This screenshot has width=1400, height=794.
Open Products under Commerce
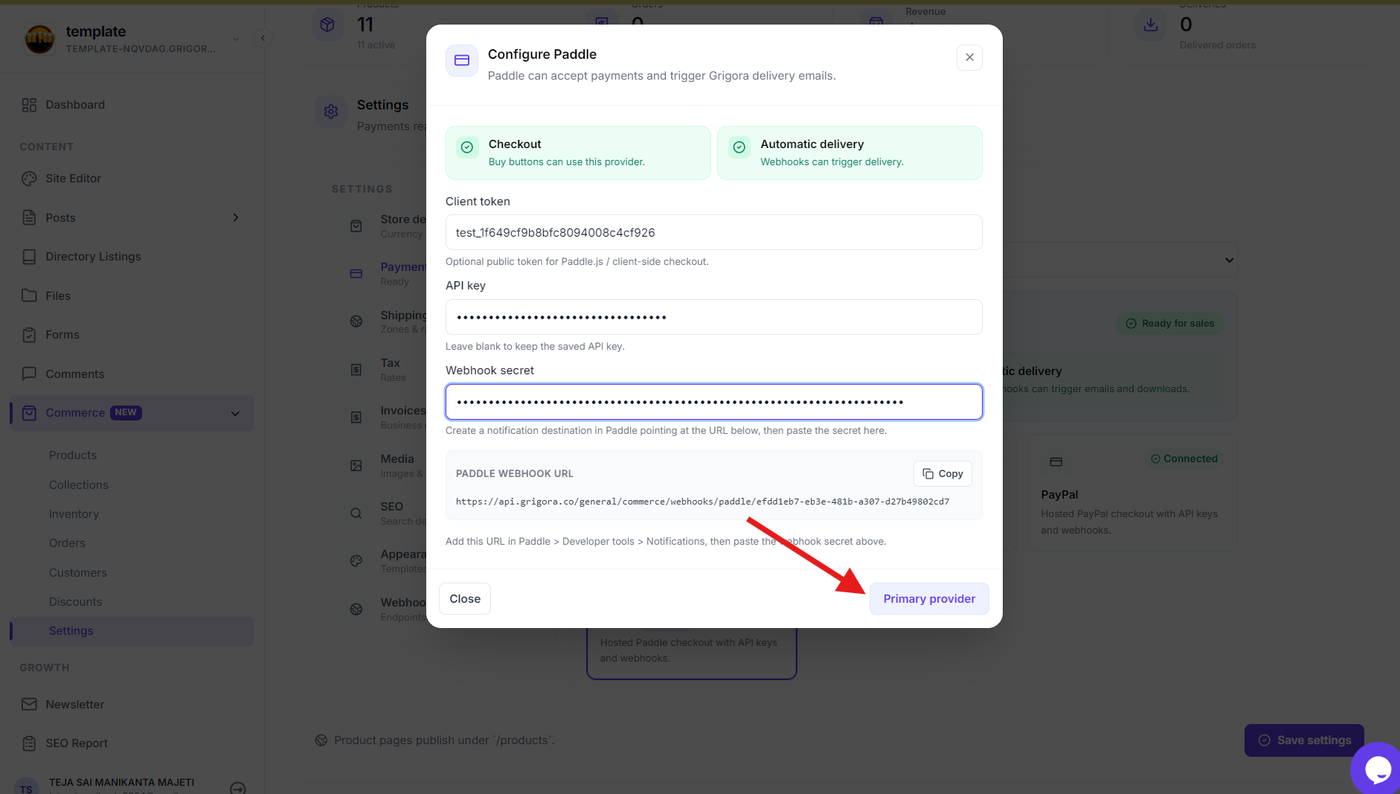coord(73,455)
